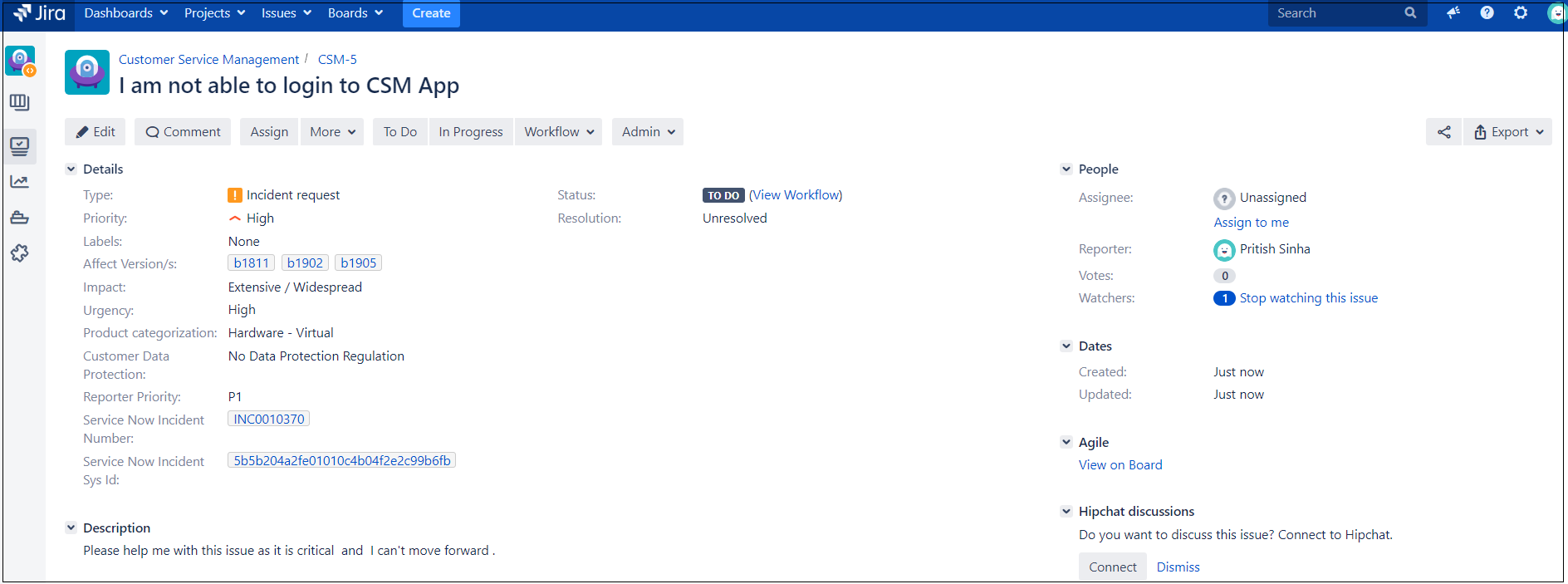Viewport: 1568px width, 584px height.
Task: Collapse the Description section
Action: tap(71, 528)
